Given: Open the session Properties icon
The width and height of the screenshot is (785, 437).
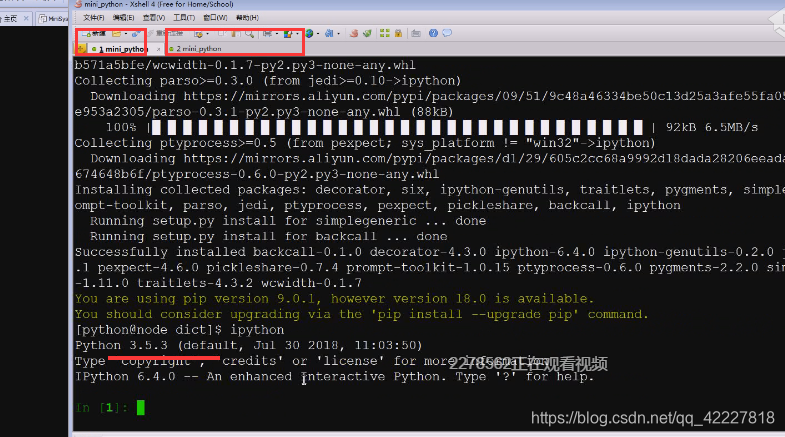Looking at the screenshot, I should tap(199, 34).
